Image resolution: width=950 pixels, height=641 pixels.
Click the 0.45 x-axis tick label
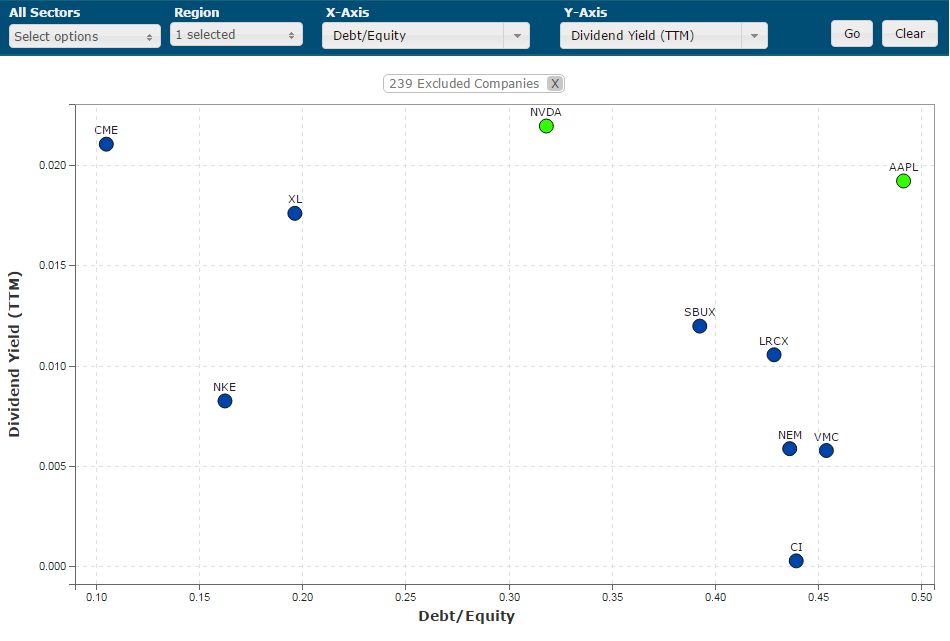(819, 597)
